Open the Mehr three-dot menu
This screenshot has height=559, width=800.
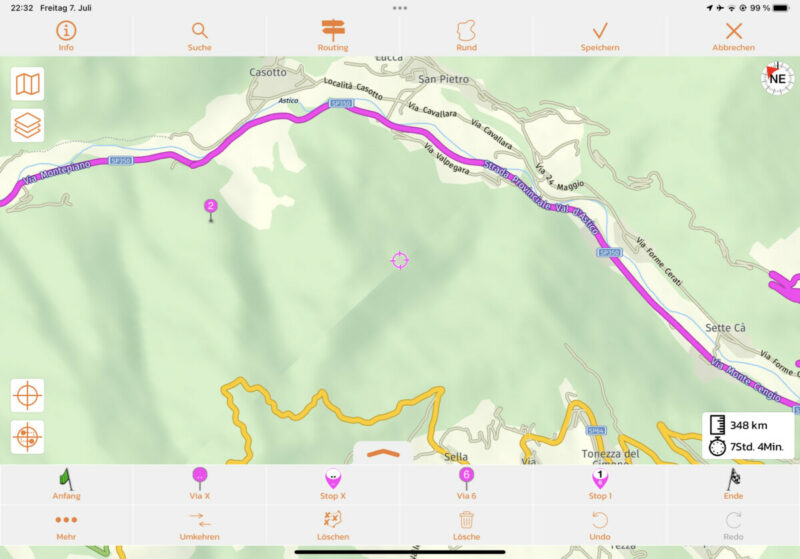coord(66,527)
